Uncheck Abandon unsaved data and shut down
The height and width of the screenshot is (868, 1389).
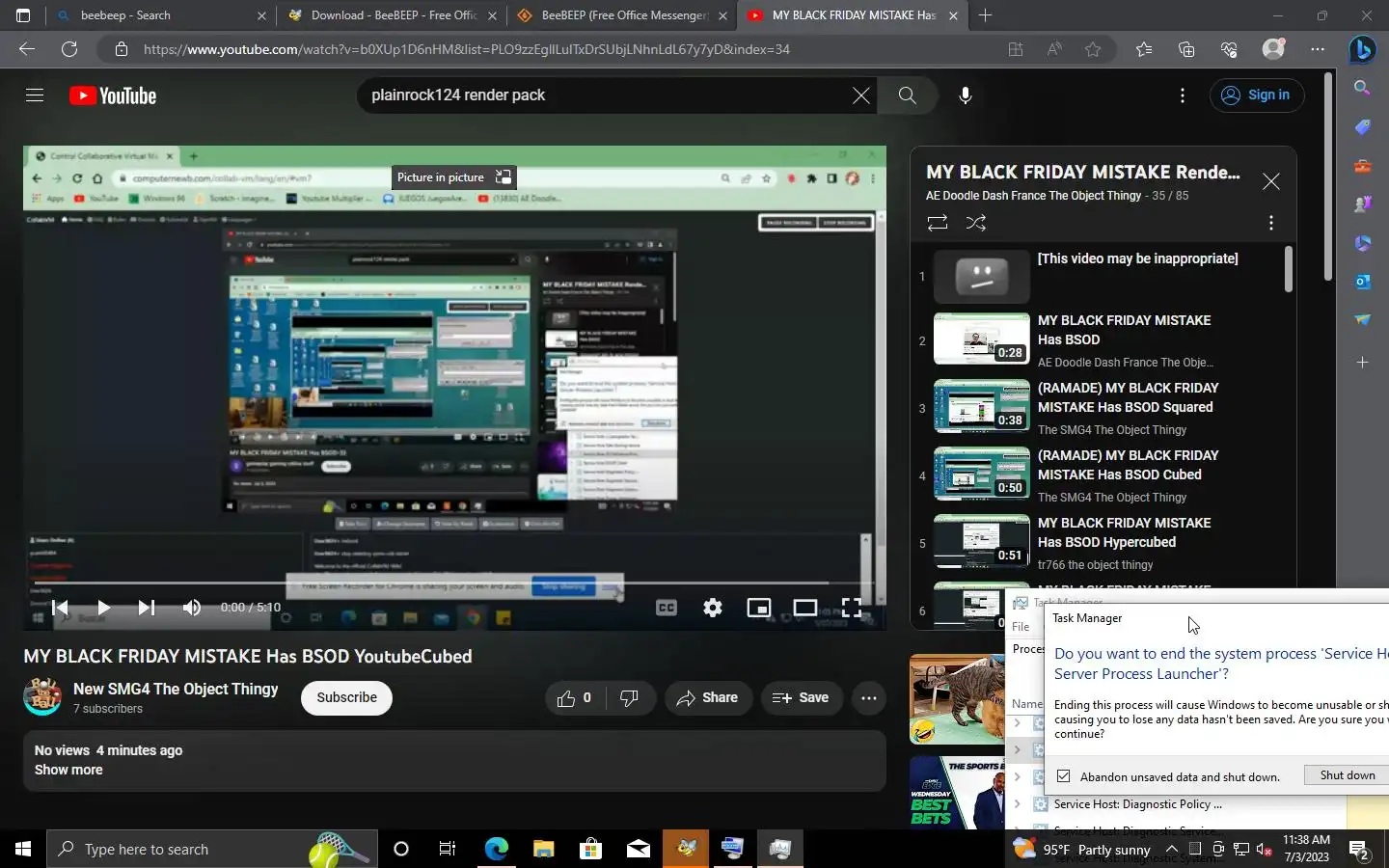[1063, 776]
